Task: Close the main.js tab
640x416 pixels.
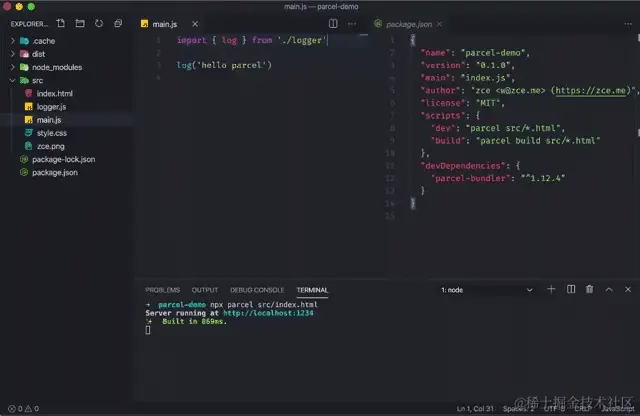Action: tap(195, 24)
